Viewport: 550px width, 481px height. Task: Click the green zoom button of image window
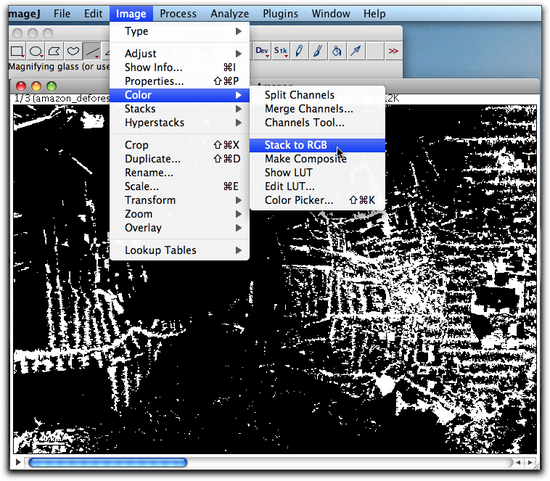coord(52,86)
